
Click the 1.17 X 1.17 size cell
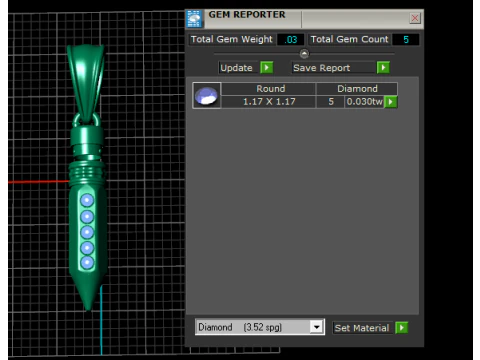[x=269, y=102]
